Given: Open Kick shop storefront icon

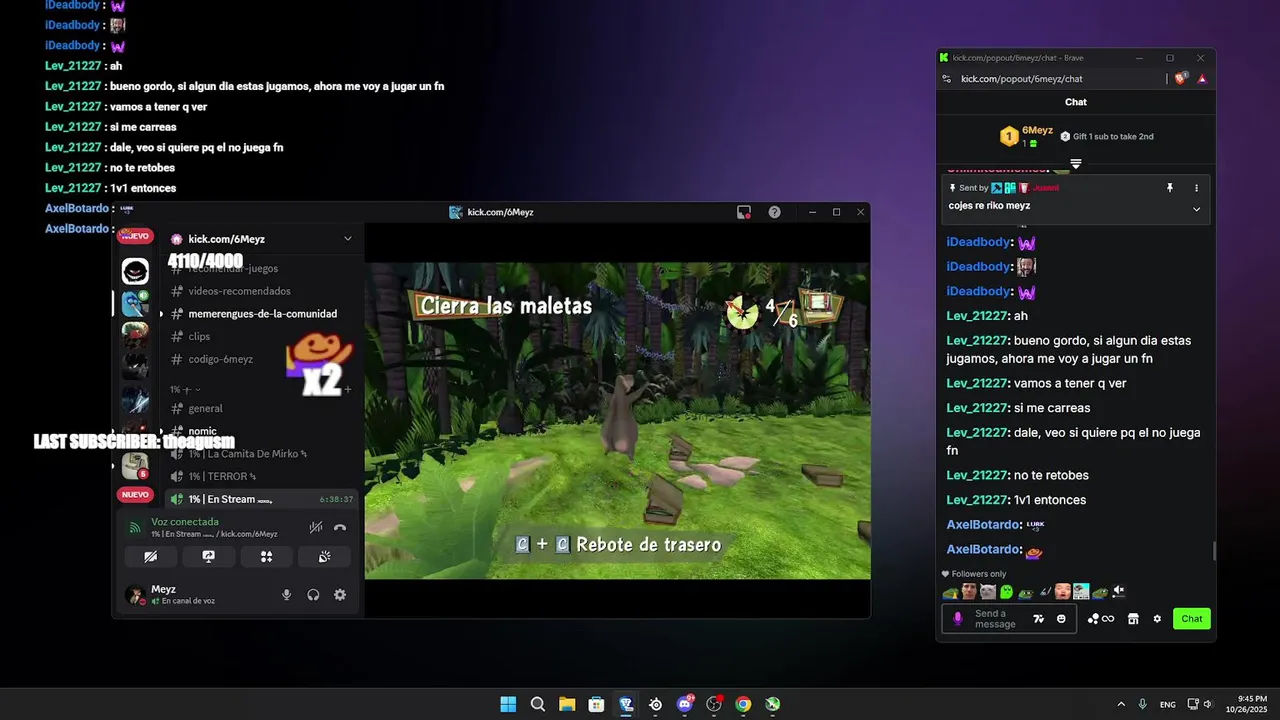Looking at the screenshot, I should [x=1133, y=619].
